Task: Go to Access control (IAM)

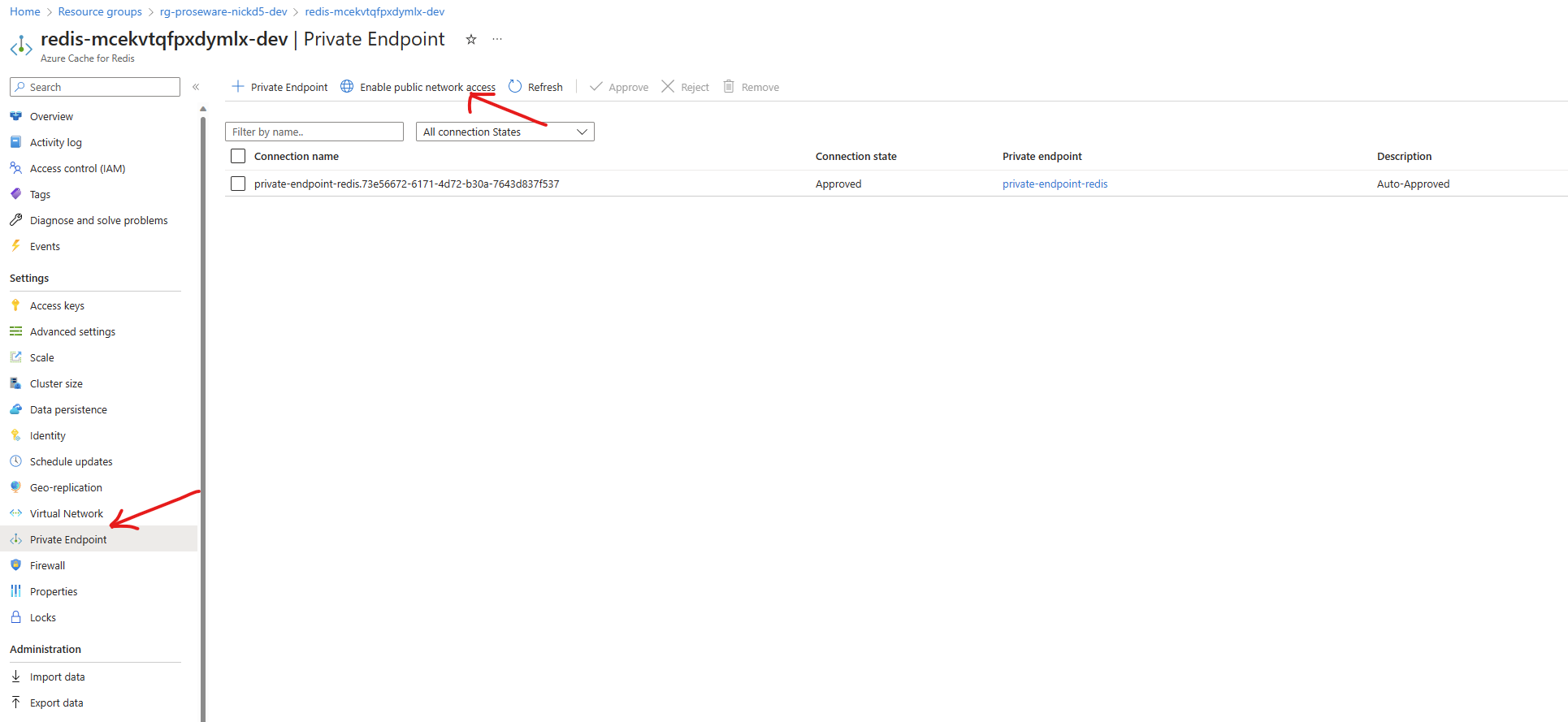Action: click(78, 168)
